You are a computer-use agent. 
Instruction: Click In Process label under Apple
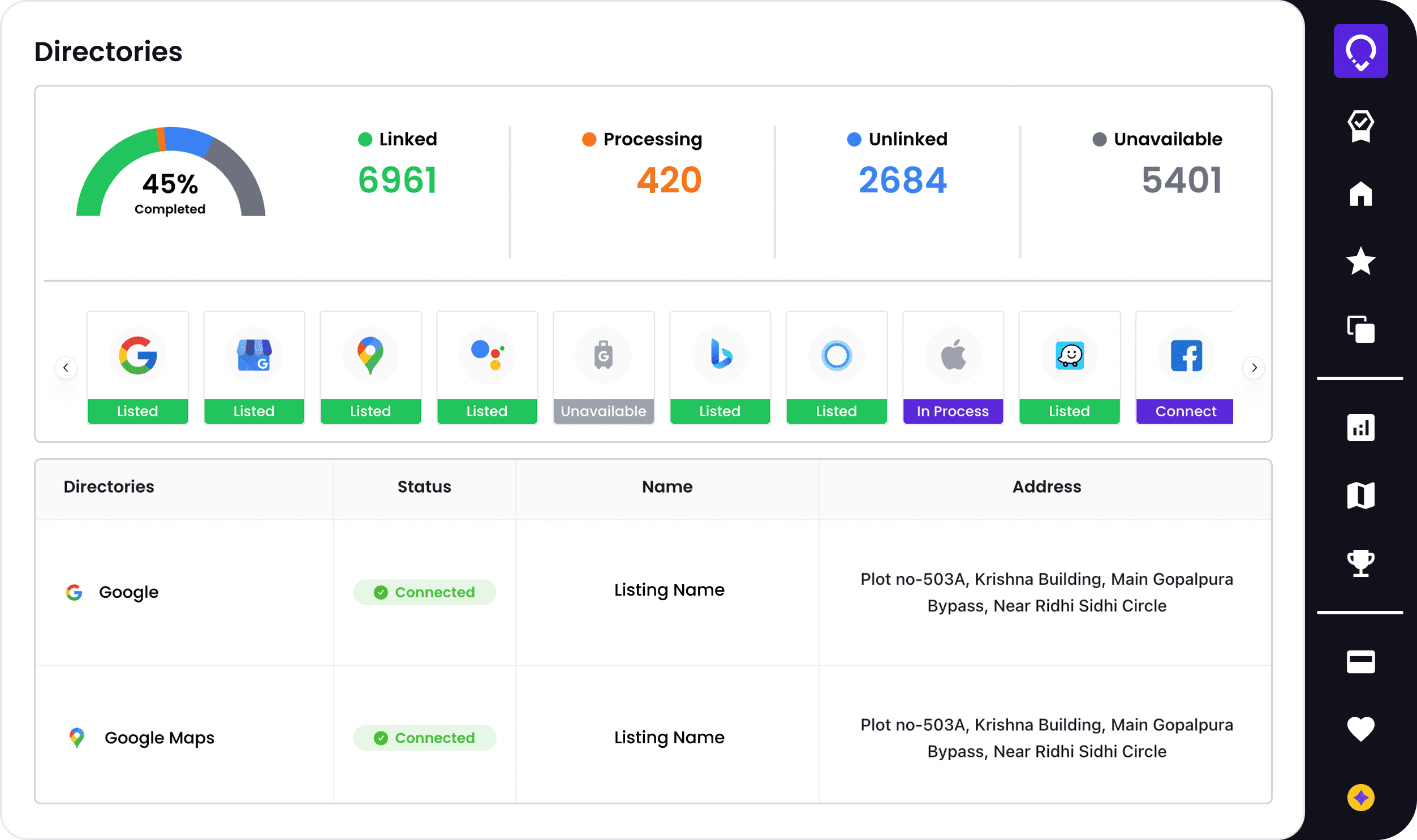(953, 411)
